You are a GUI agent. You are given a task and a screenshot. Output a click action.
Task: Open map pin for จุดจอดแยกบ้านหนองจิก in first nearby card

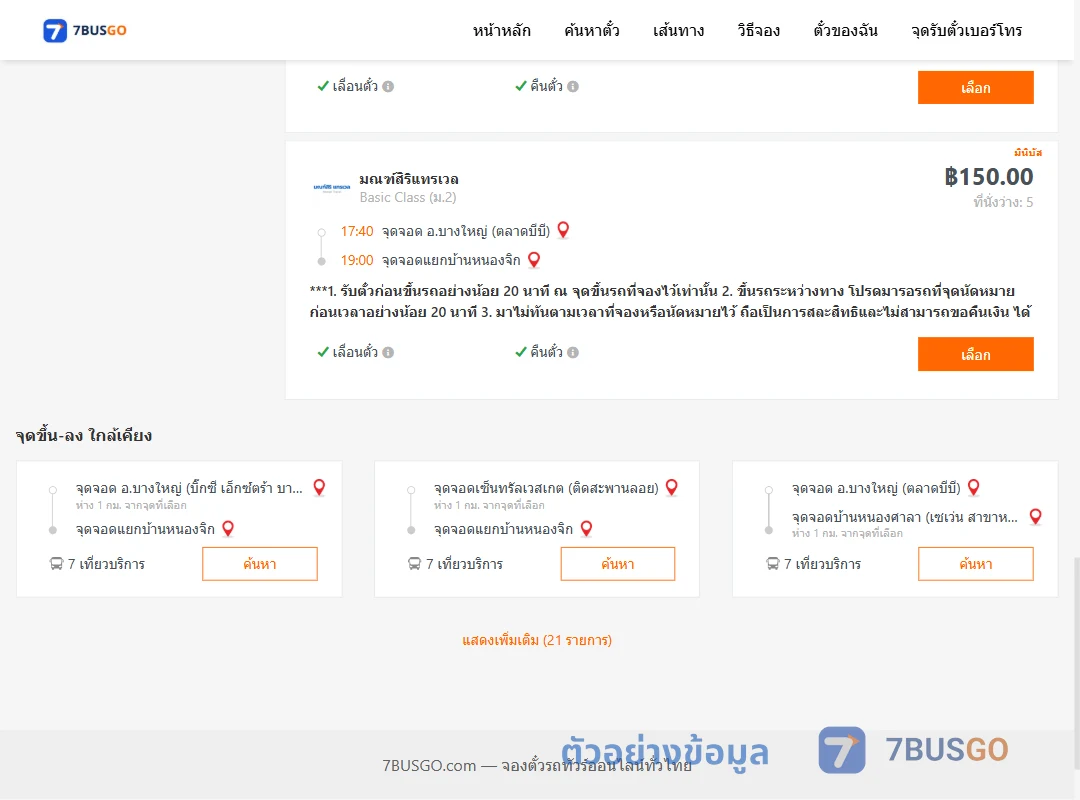(228, 529)
